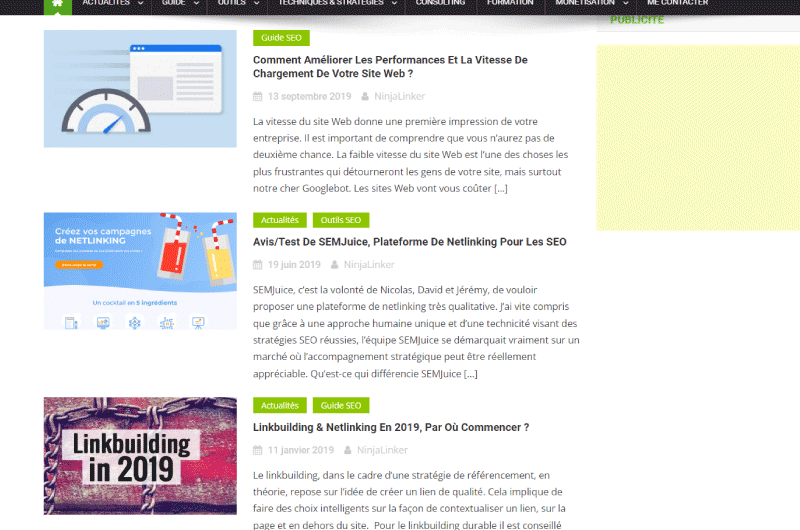Expand the MONETISATION menu arrow

pyautogui.click(x=626, y=4)
